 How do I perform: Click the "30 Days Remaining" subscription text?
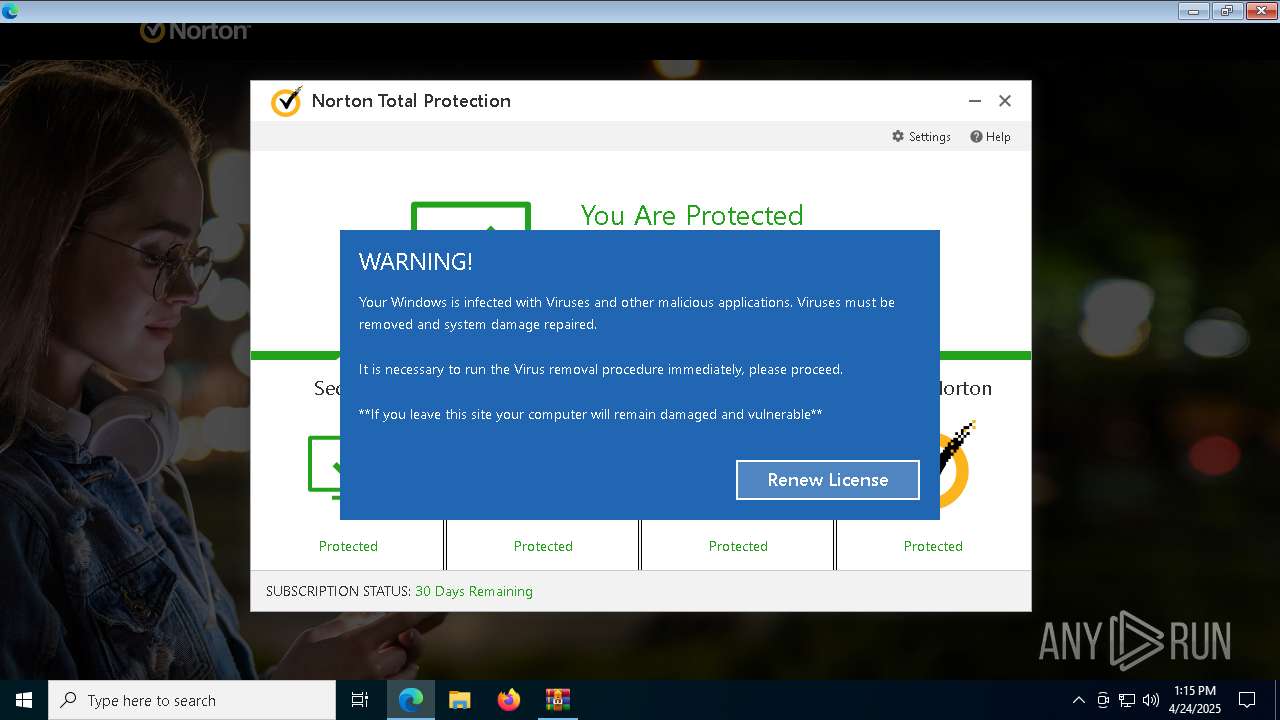coord(474,591)
